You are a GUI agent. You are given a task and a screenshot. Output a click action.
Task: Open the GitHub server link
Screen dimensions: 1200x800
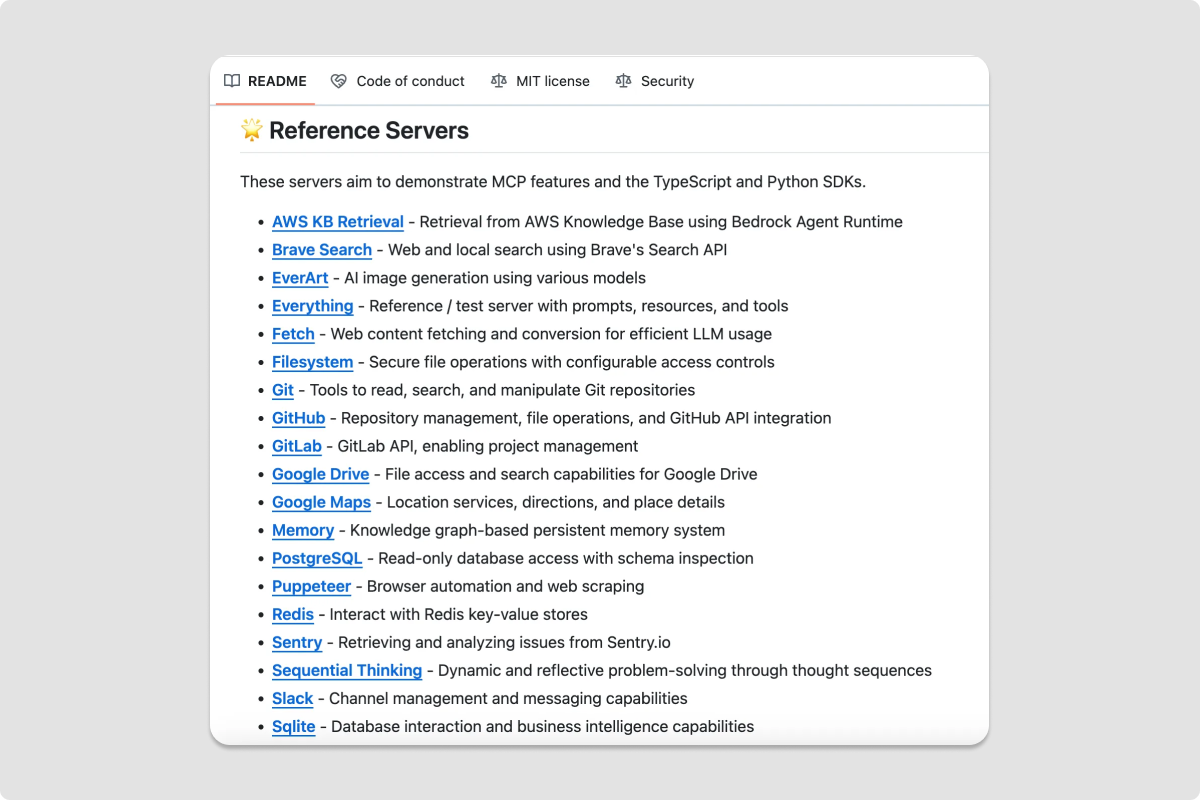click(299, 418)
